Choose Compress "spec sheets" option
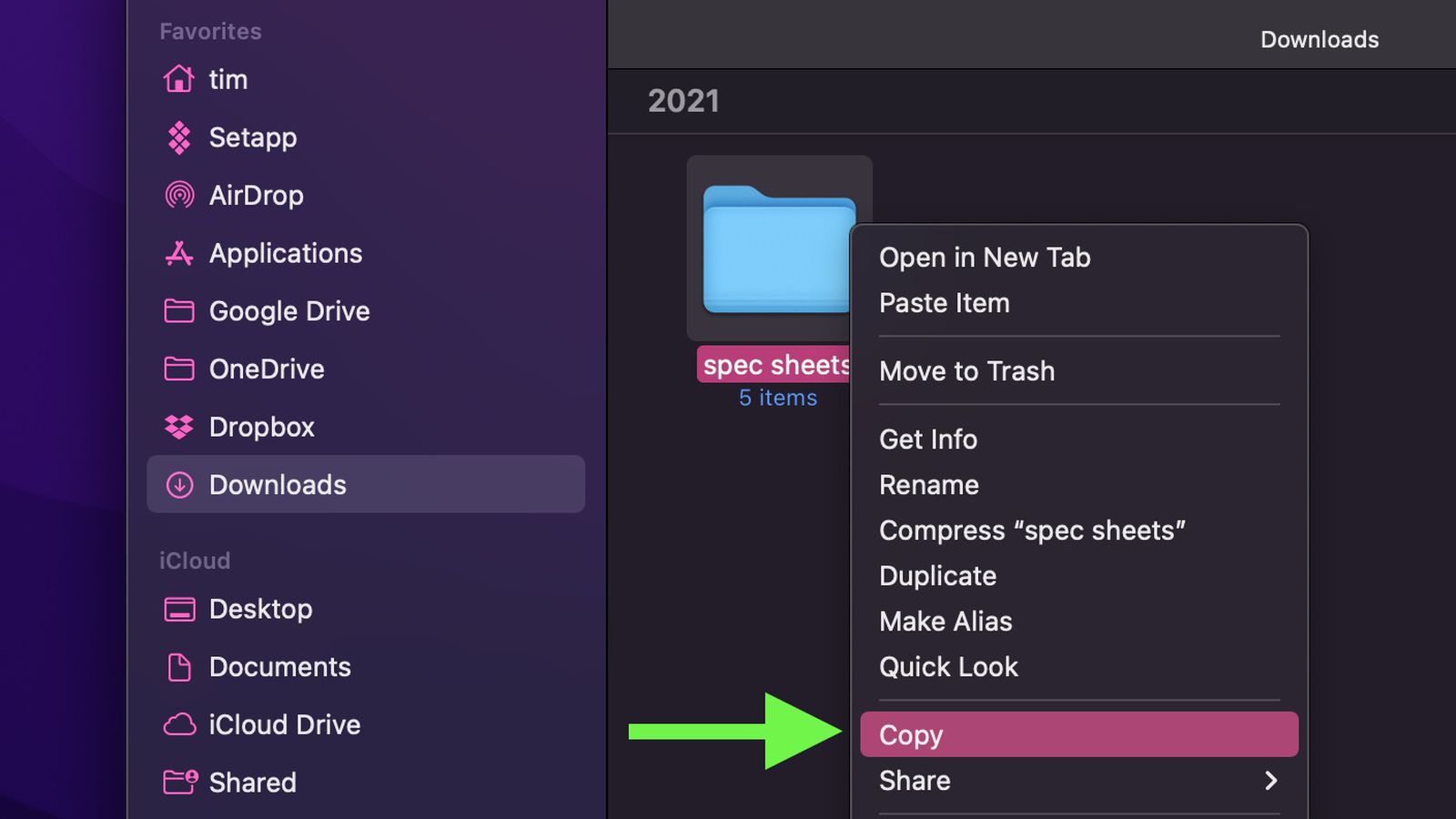This screenshot has width=1456, height=819. click(1031, 531)
